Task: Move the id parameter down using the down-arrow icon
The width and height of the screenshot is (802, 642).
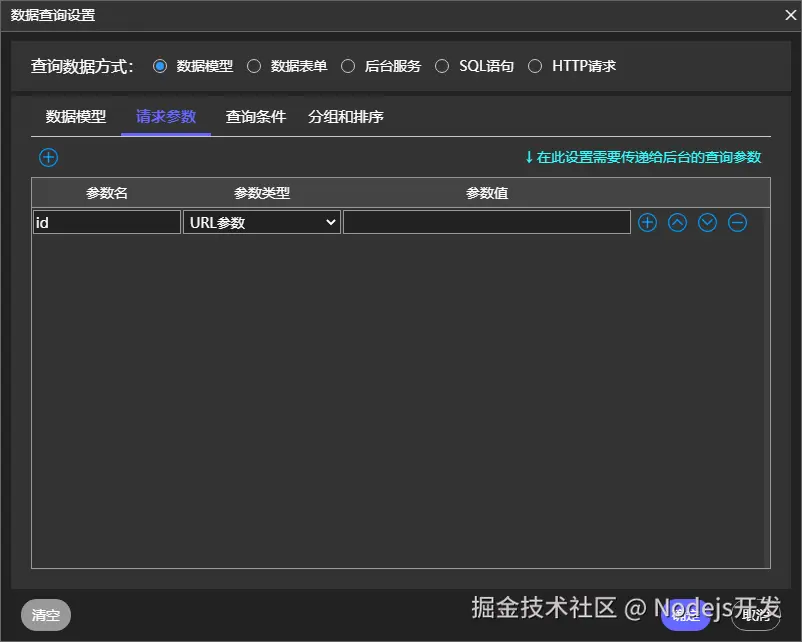Action: (707, 222)
